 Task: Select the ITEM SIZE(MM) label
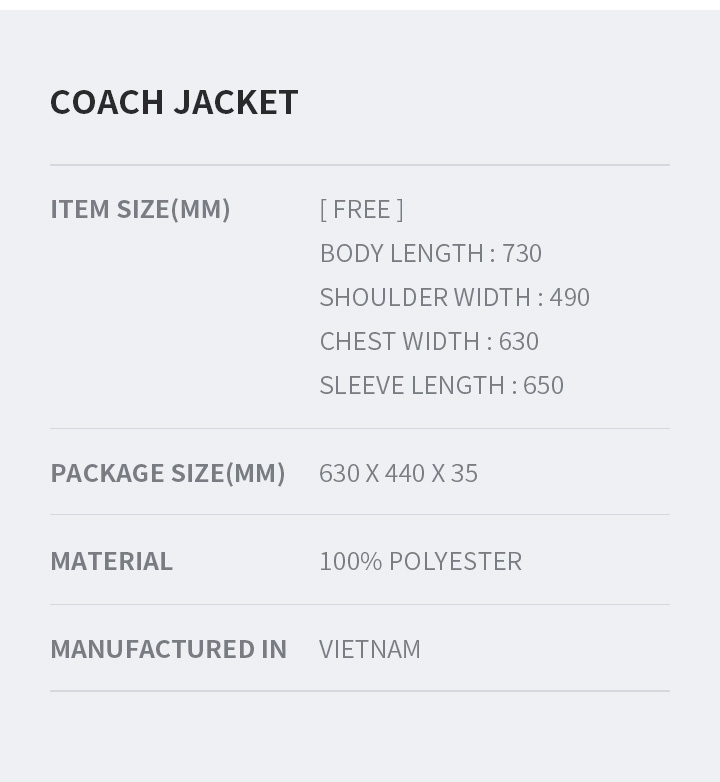140,209
